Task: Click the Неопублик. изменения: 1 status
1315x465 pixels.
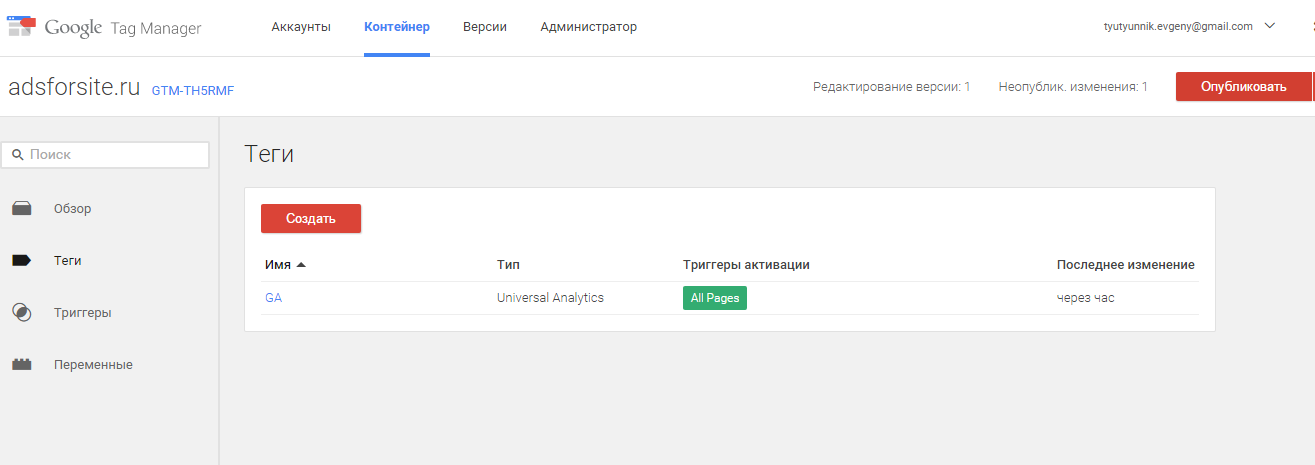Action: coord(1073,87)
